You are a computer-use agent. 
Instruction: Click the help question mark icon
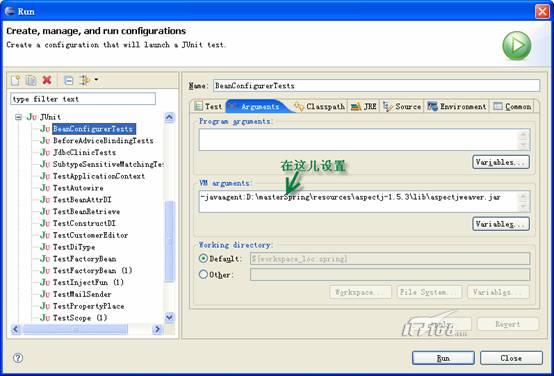pyautogui.click(x=18, y=358)
